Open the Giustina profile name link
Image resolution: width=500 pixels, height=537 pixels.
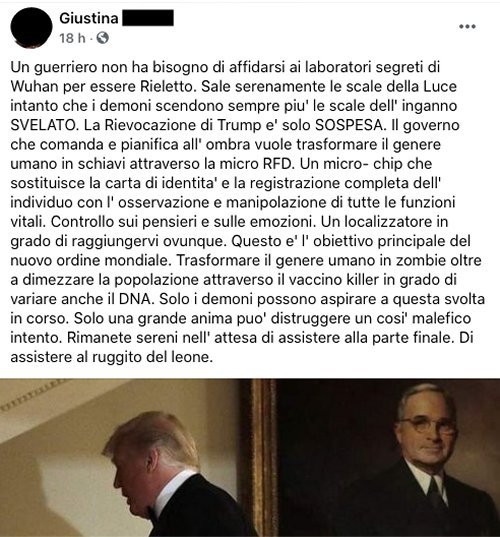point(89,18)
